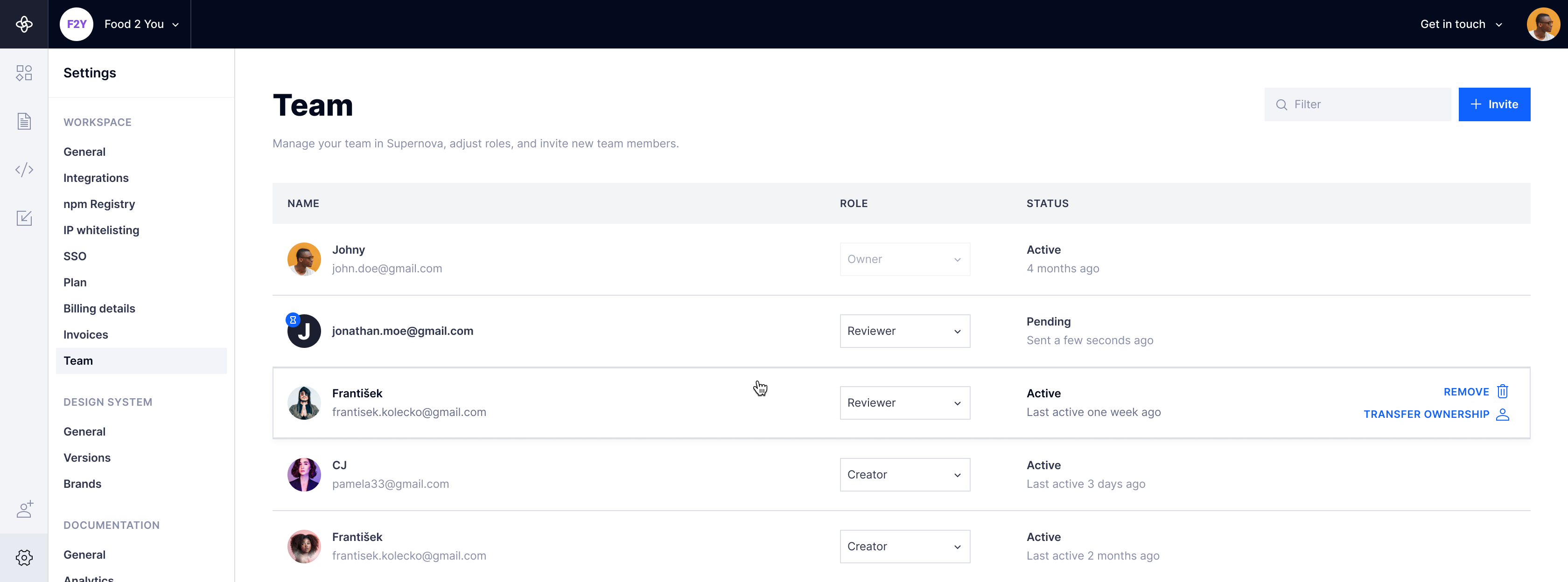Click 'Last active 2 months ago' text
This screenshot has height=582, width=1568.
pyautogui.click(x=1092, y=556)
